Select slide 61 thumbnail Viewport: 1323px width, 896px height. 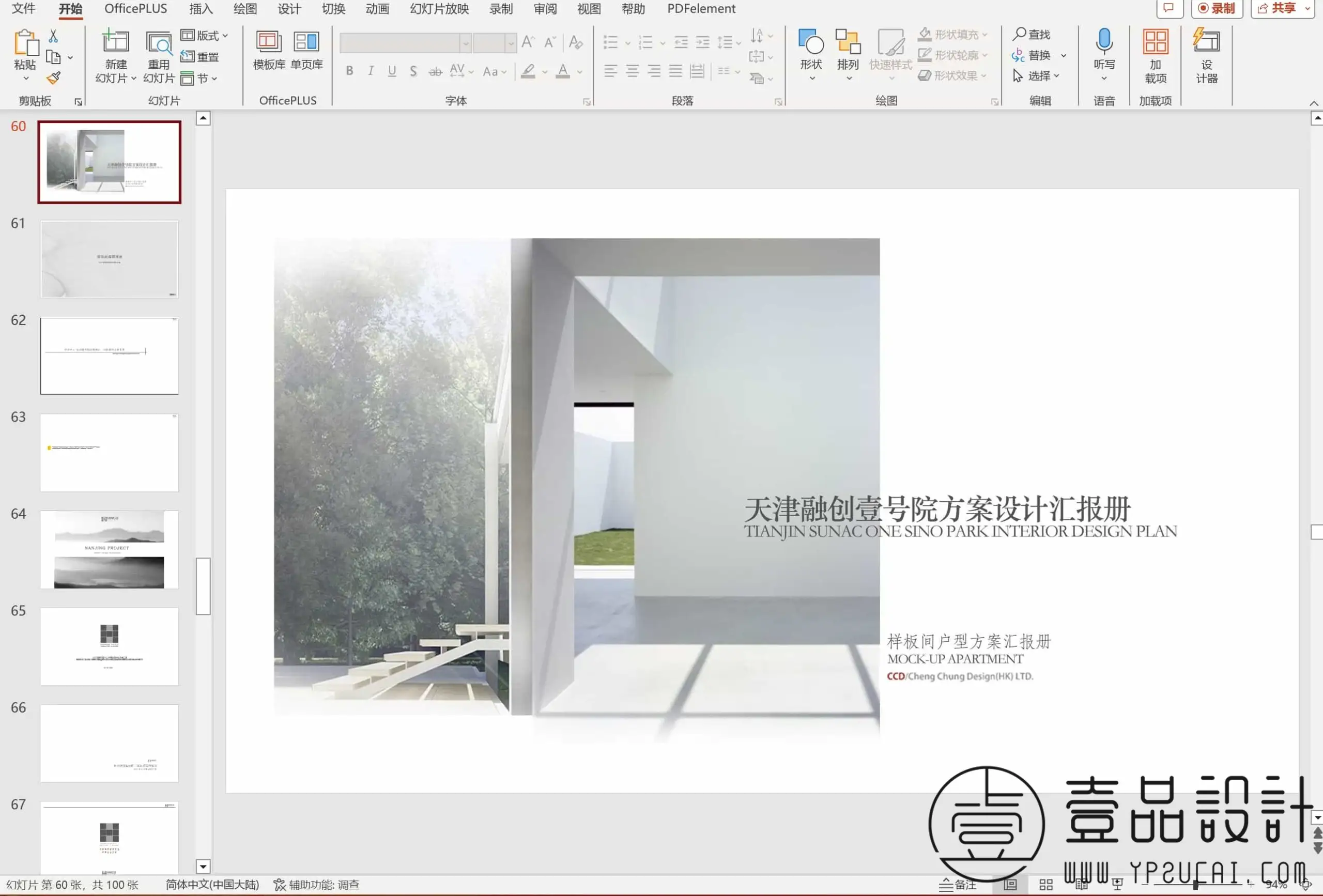(x=109, y=259)
